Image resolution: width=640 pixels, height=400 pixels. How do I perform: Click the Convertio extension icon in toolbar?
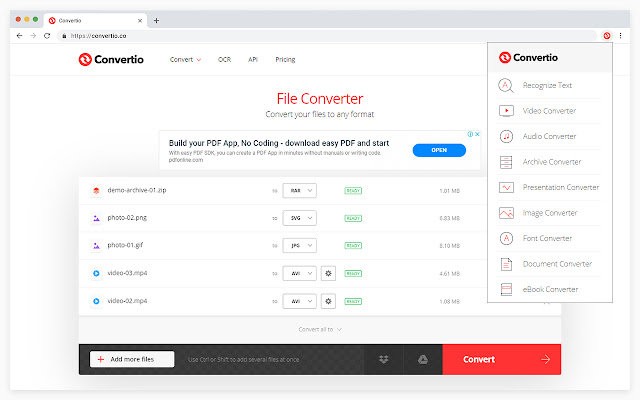(x=607, y=35)
